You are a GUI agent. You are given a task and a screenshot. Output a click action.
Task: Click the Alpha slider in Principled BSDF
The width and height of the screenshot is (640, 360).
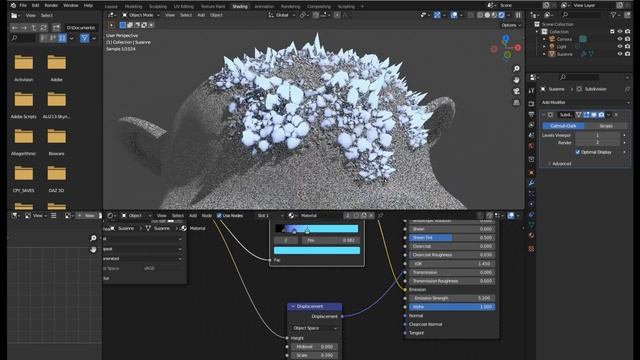pyautogui.click(x=452, y=307)
